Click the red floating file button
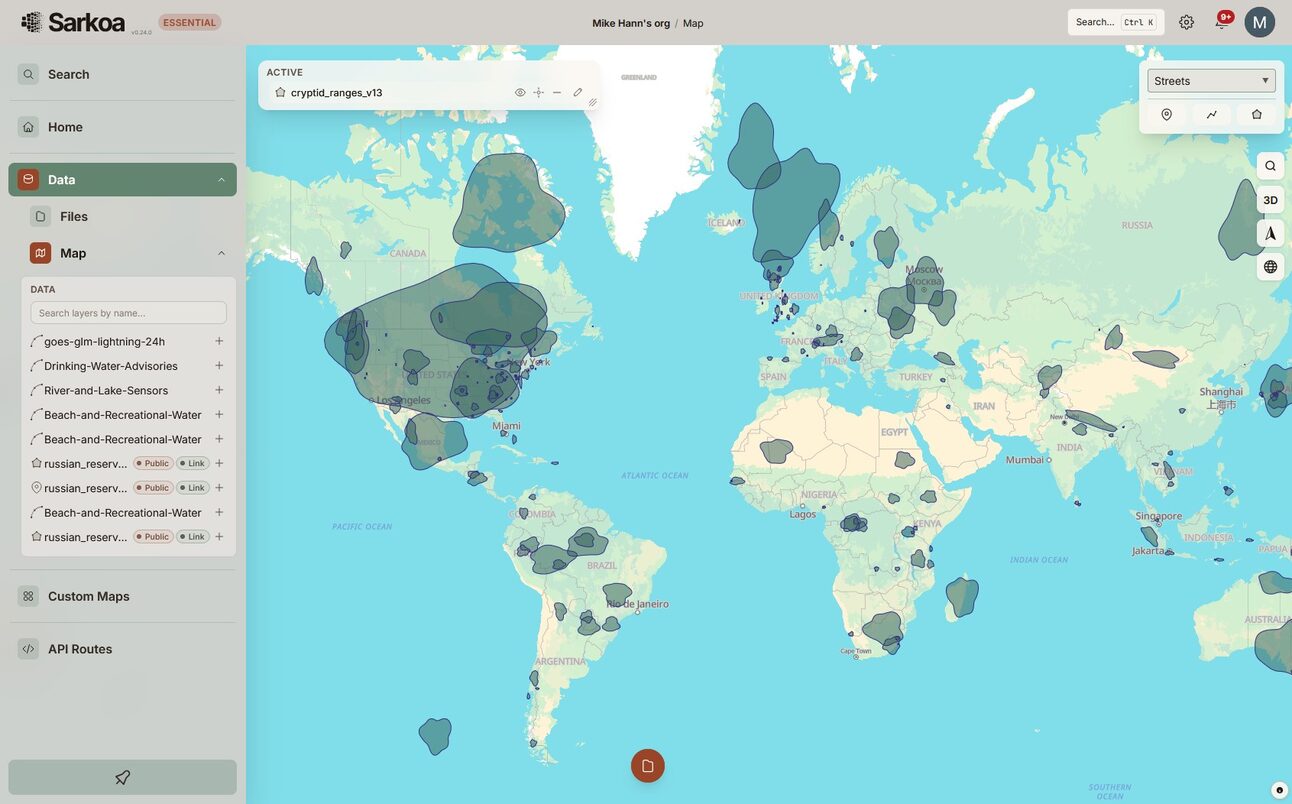1292x804 pixels. (648, 766)
